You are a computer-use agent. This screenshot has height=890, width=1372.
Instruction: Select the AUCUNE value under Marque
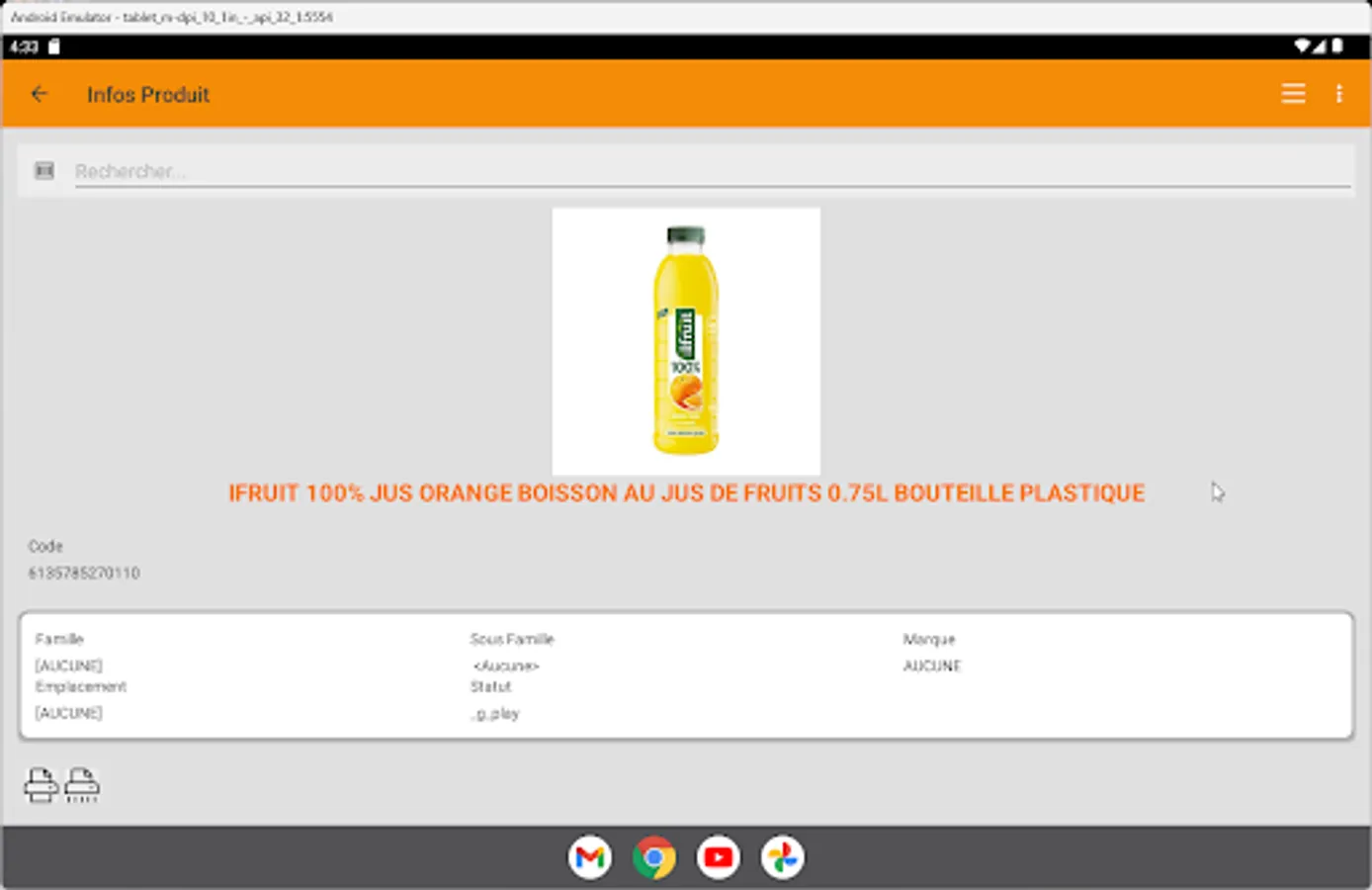coord(932,666)
